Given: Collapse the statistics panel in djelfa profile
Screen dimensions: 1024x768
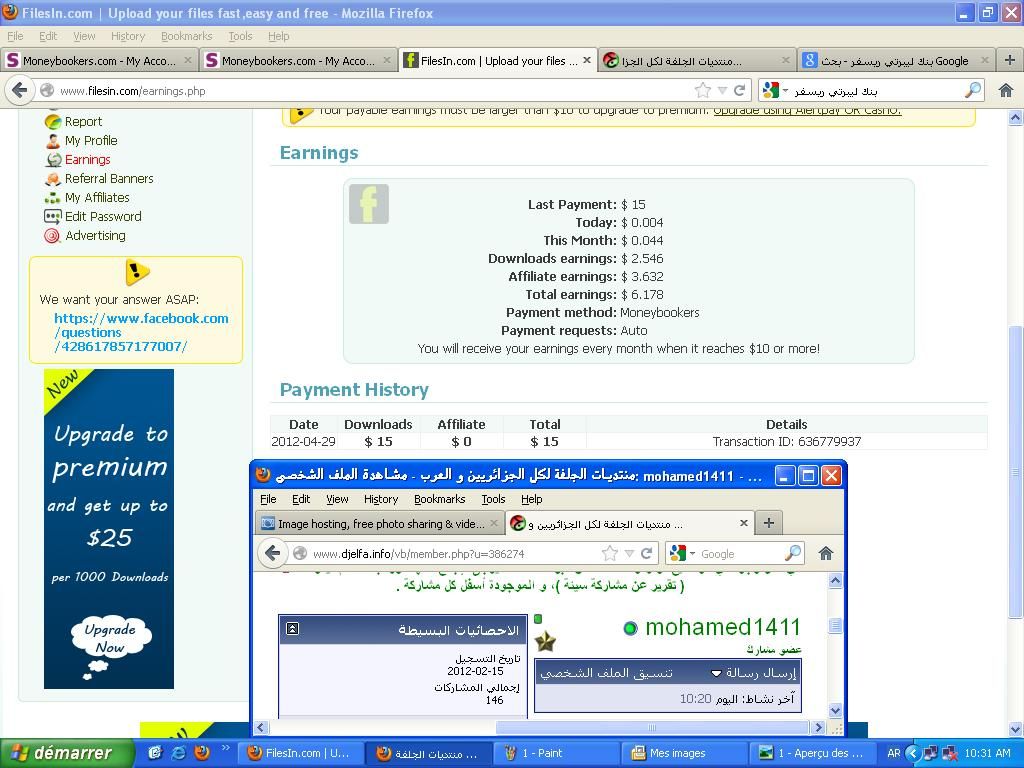Looking at the screenshot, I should [x=293, y=629].
